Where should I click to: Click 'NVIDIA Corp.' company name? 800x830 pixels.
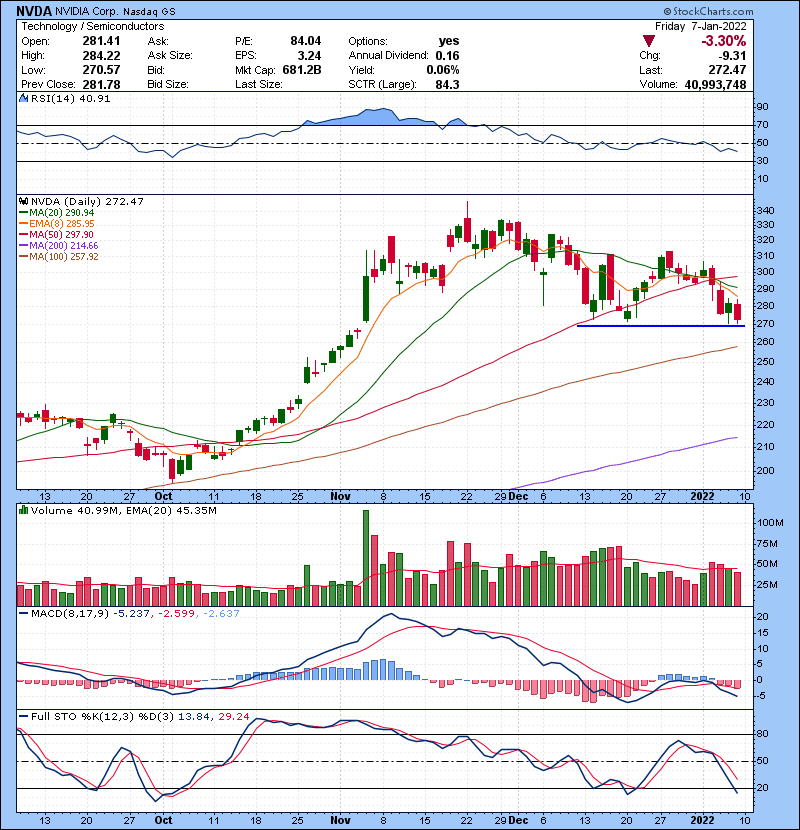pyautogui.click(x=87, y=11)
